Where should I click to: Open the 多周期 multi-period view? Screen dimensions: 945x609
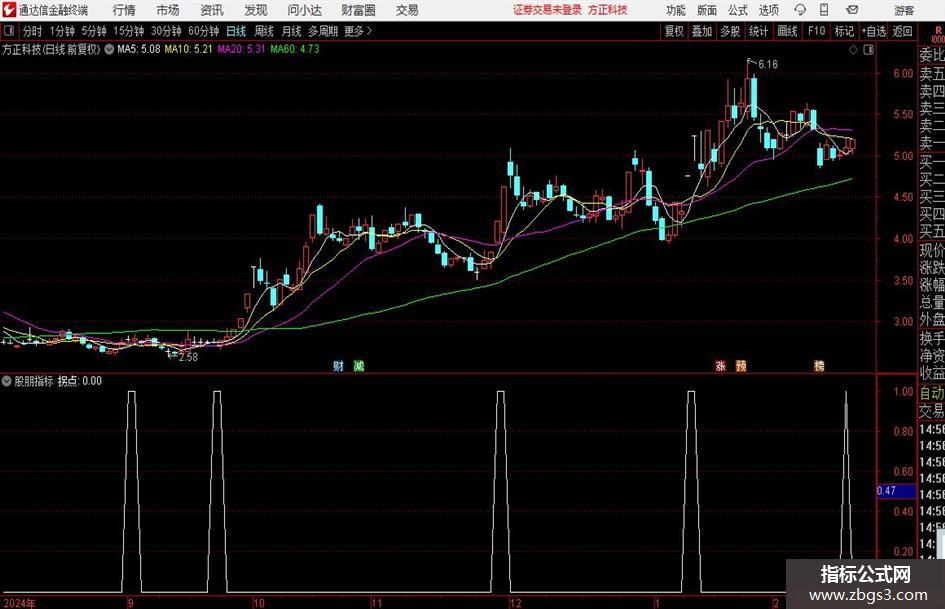click(x=323, y=31)
